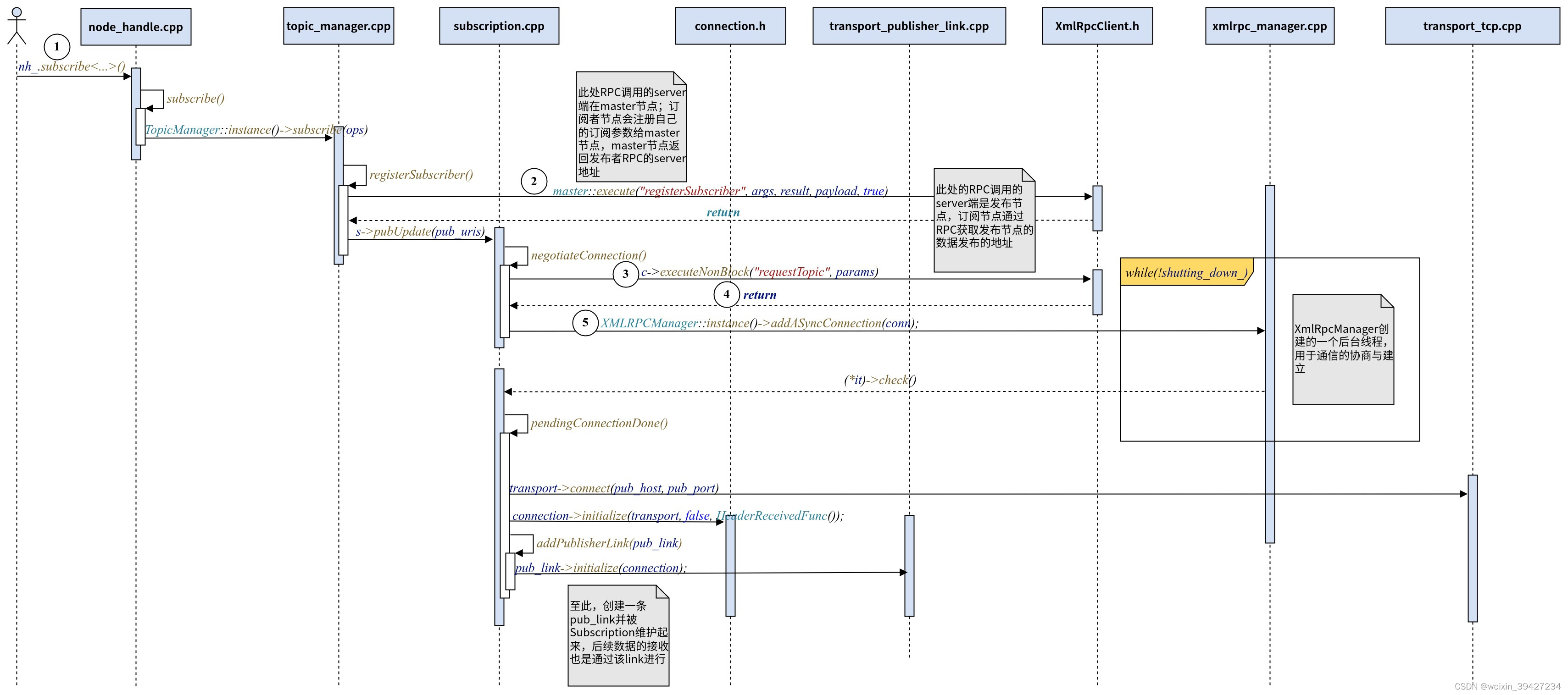Click the circled step number 4
Screen dimensions: 1568x695
pos(726,294)
